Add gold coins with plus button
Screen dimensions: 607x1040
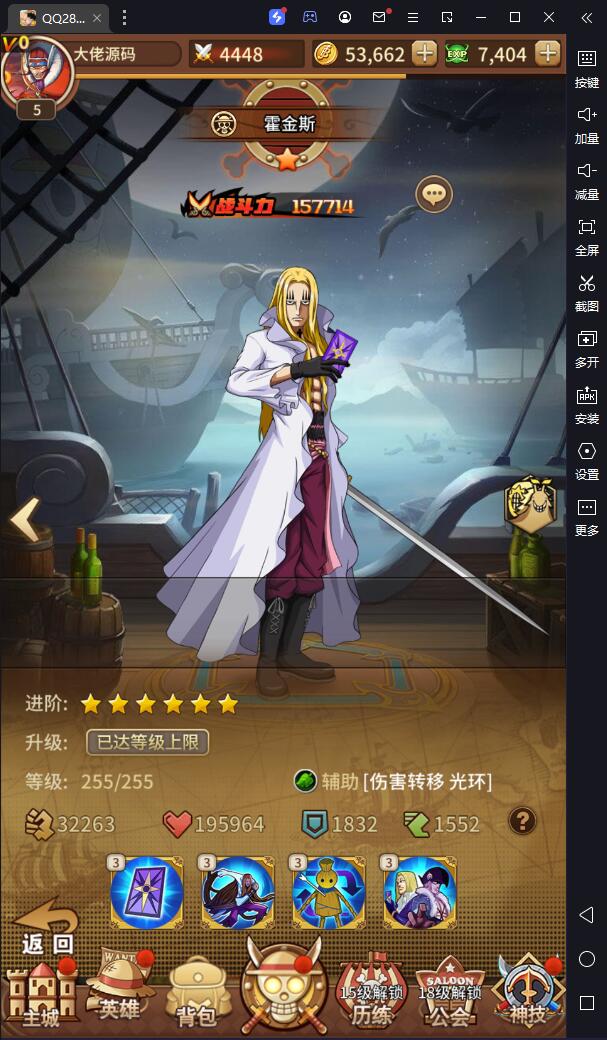pyautogui.click(x=424, y=54)
